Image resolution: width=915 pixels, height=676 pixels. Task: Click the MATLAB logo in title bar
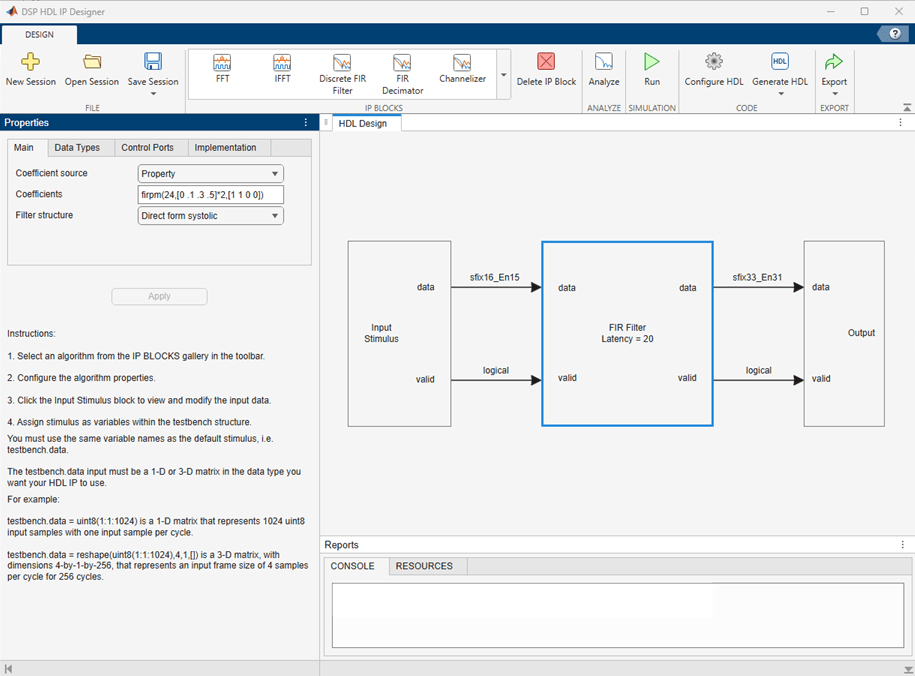coord(11,11)
